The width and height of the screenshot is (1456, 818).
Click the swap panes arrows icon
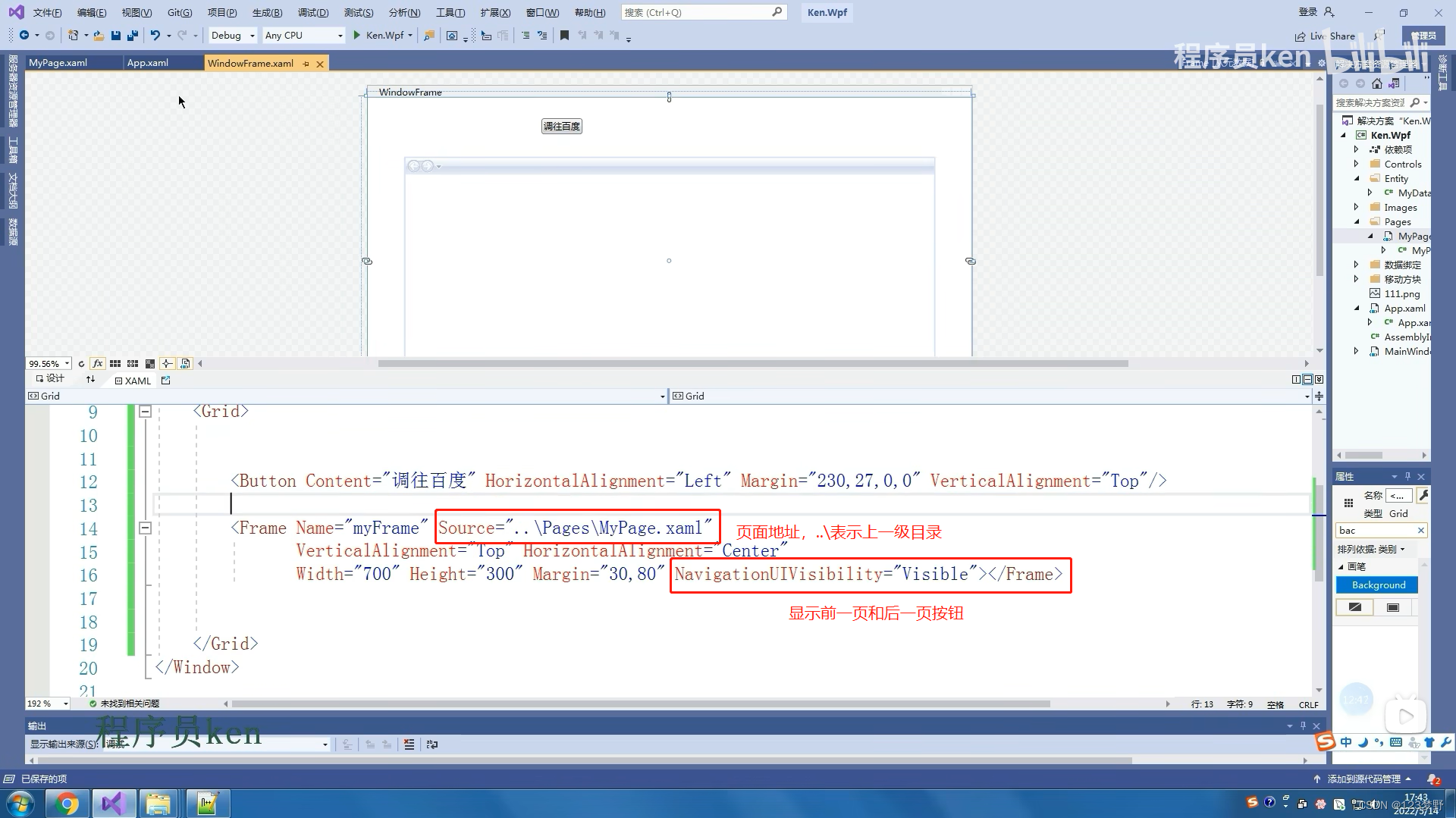tap(90, 379)
